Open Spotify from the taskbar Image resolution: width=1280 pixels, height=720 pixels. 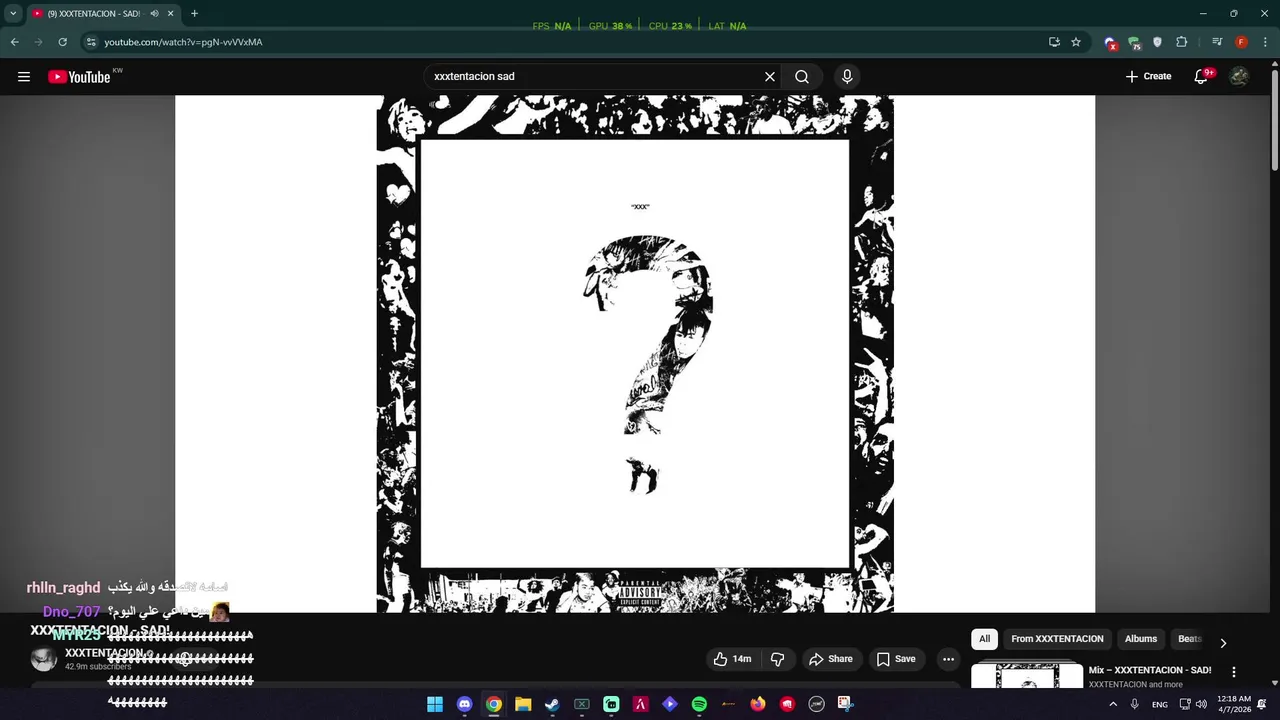(699, 704)
